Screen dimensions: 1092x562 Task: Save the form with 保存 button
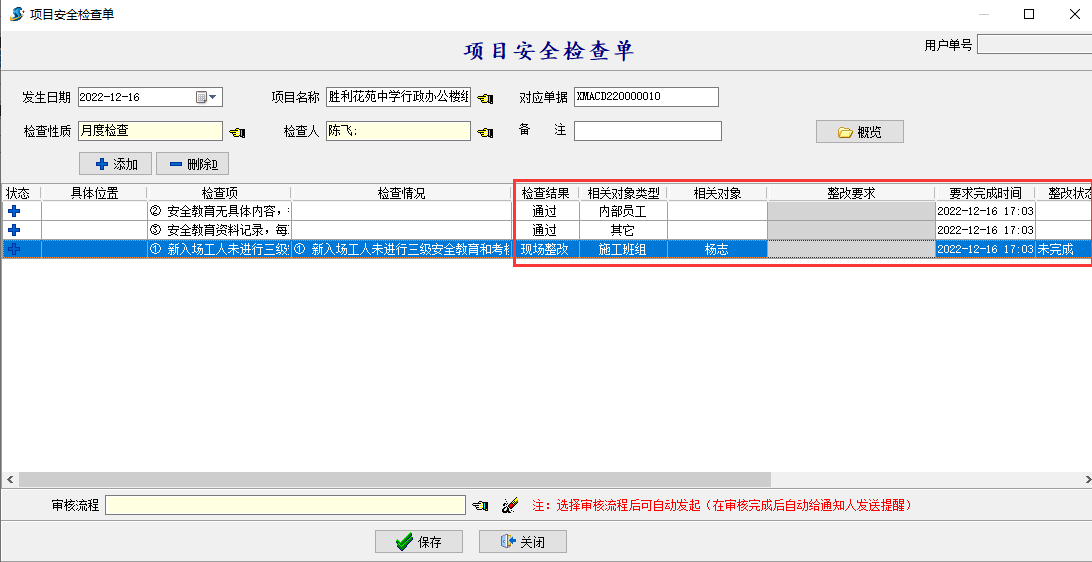click(418, 542)
